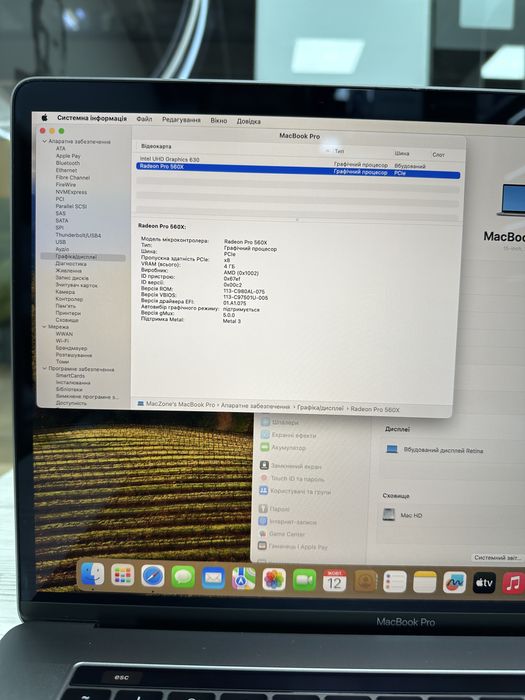Sort by Шина column header

pyautogui.click(x=402, y=153)
